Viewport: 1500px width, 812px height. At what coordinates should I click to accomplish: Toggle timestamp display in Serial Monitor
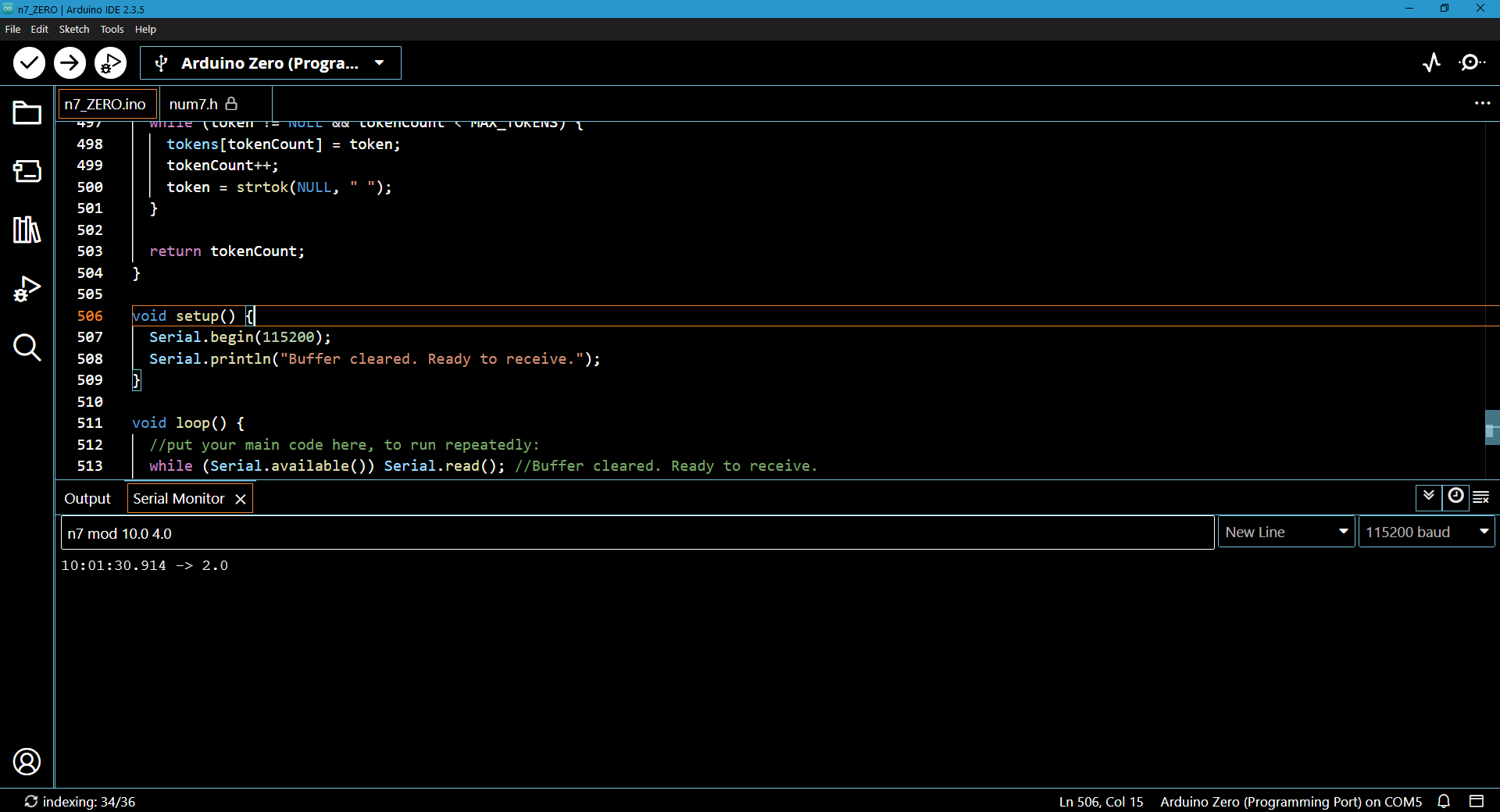click(x=1455, y=497)
